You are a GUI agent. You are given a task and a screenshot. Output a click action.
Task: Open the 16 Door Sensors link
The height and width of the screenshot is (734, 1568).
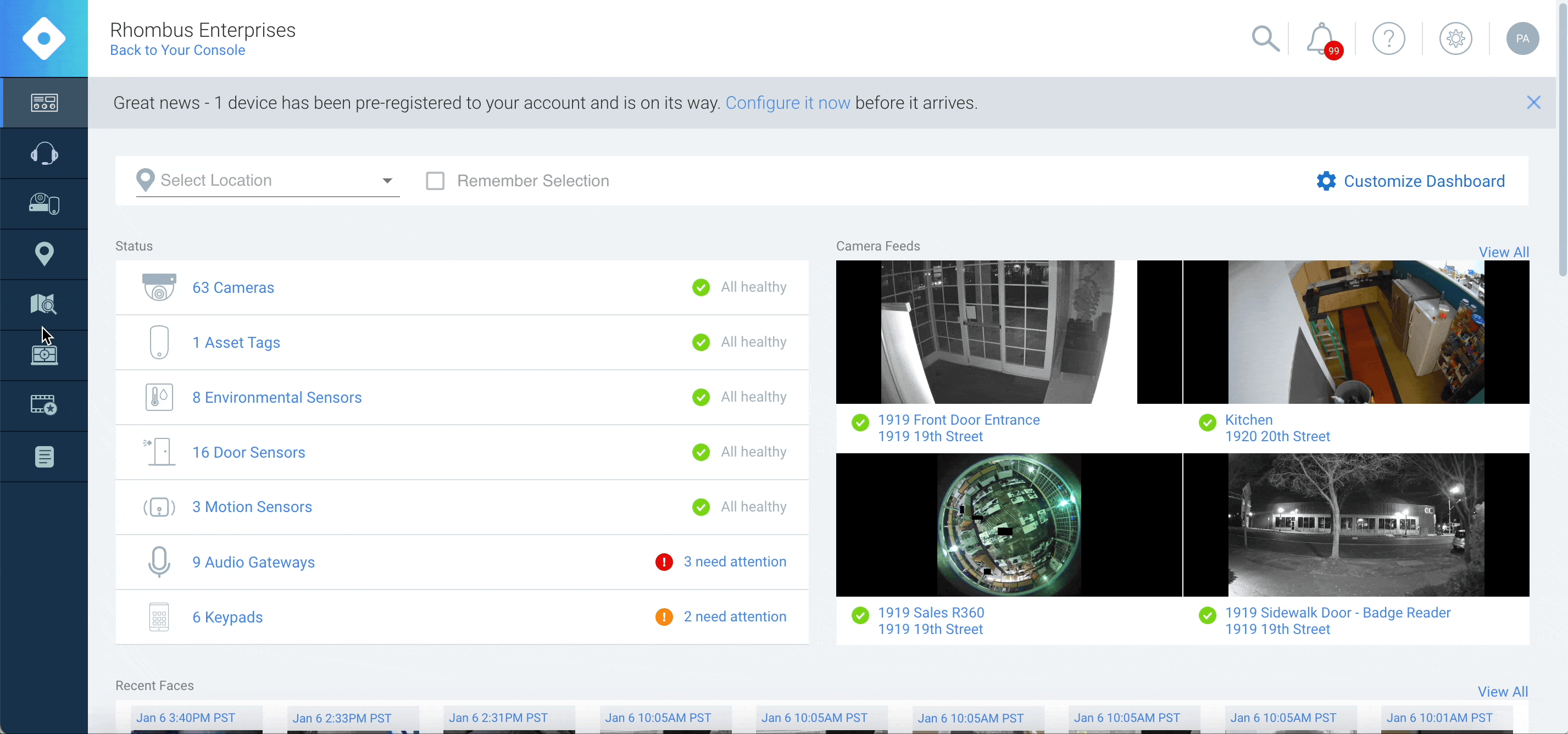click(x=248, y=452)
